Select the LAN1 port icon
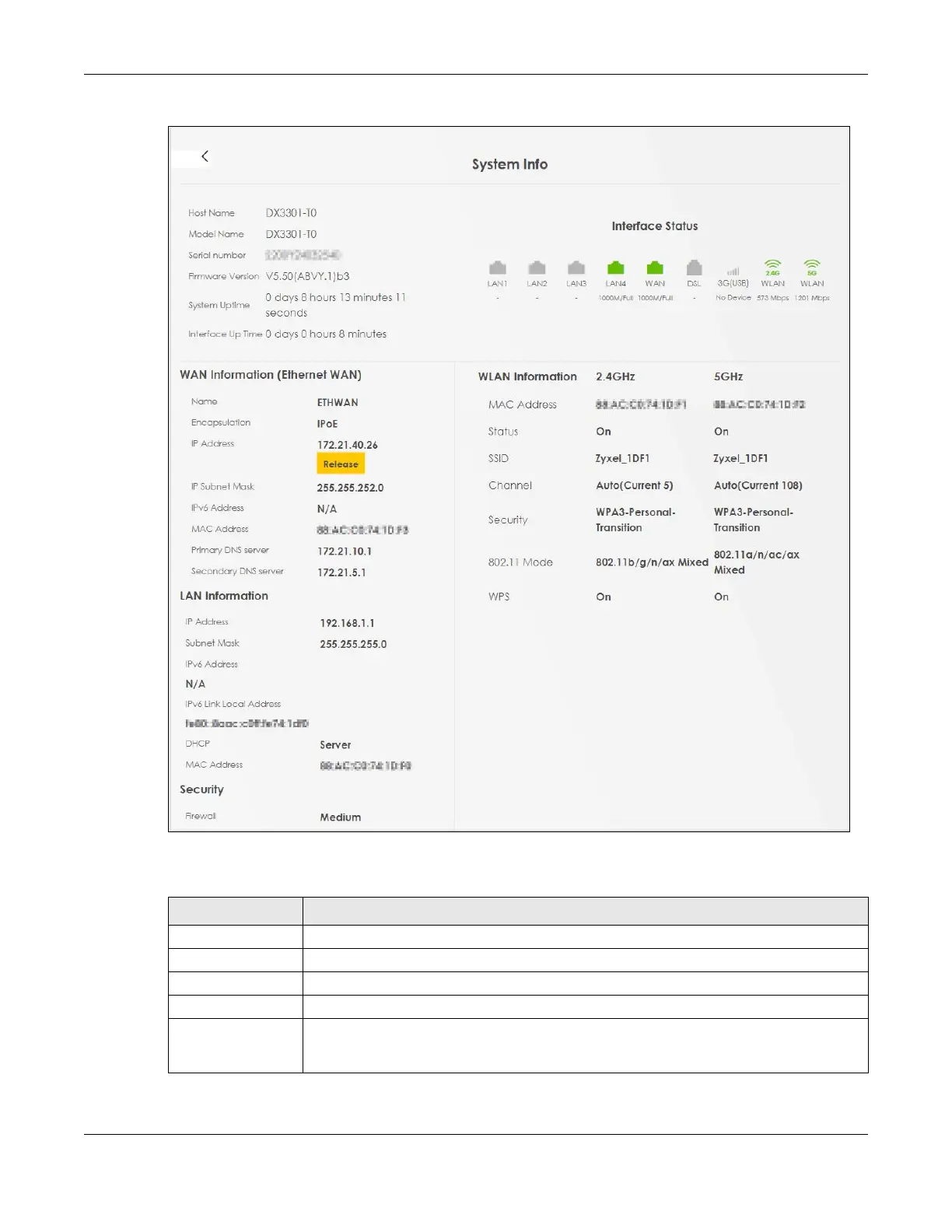The image size is (952, 1232). [498, 268]
